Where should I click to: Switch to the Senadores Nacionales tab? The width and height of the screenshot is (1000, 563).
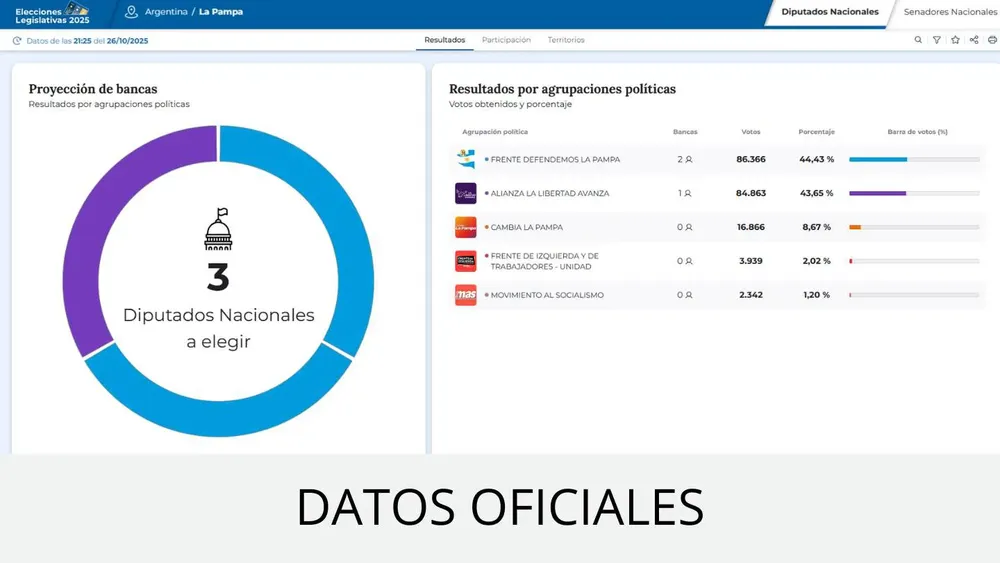pos(950,12)
